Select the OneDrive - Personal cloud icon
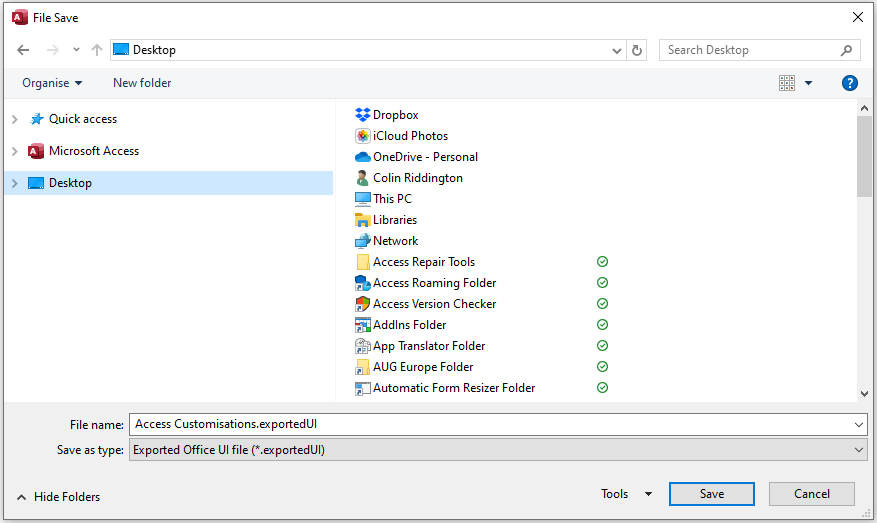Screen dimensions: 877x523 tap(362, 157)
